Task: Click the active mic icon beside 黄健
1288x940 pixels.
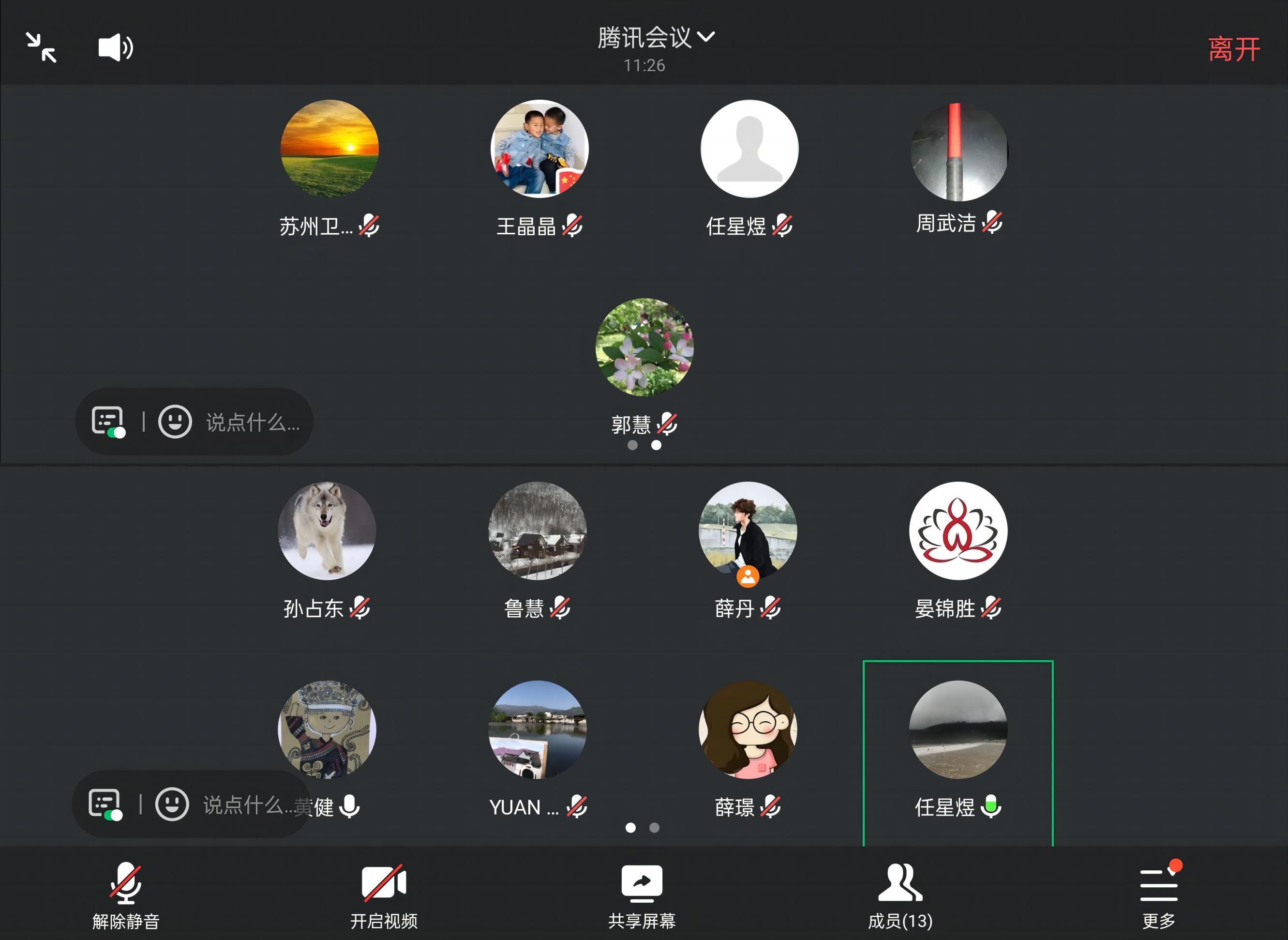Action: (349, 806)
